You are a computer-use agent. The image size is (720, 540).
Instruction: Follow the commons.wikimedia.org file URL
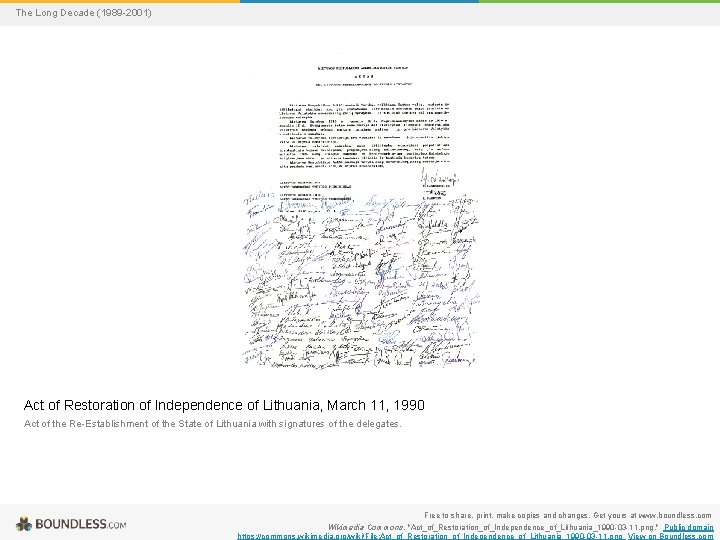pyautogui.click(x=430, y=536)
